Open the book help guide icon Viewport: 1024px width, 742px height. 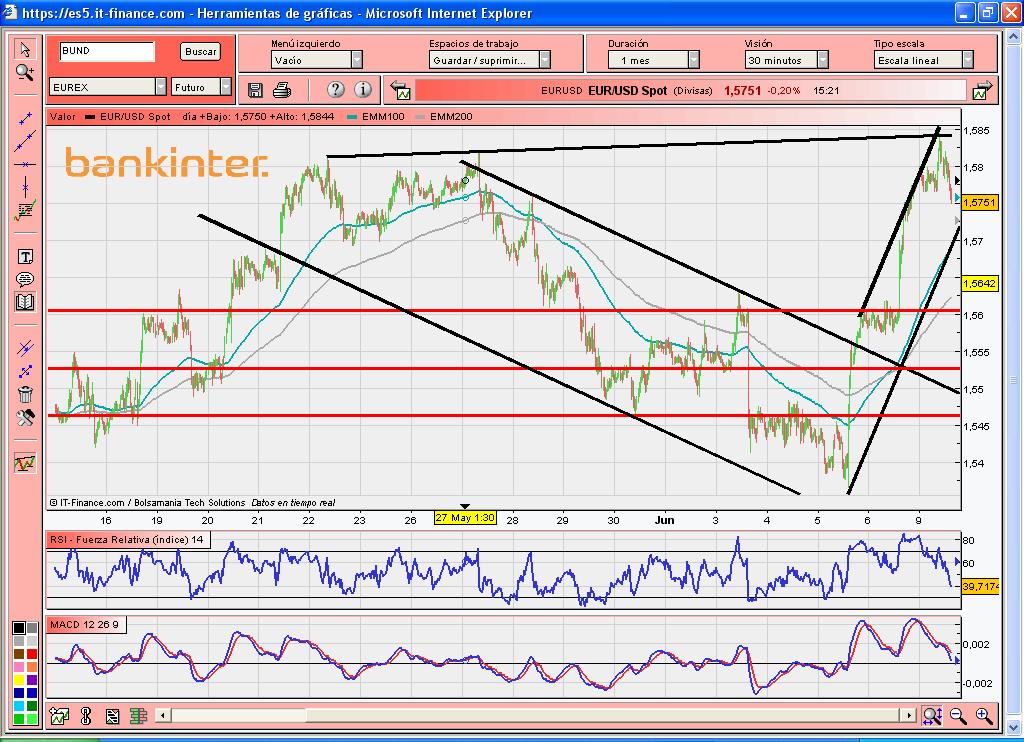(25, 302)
